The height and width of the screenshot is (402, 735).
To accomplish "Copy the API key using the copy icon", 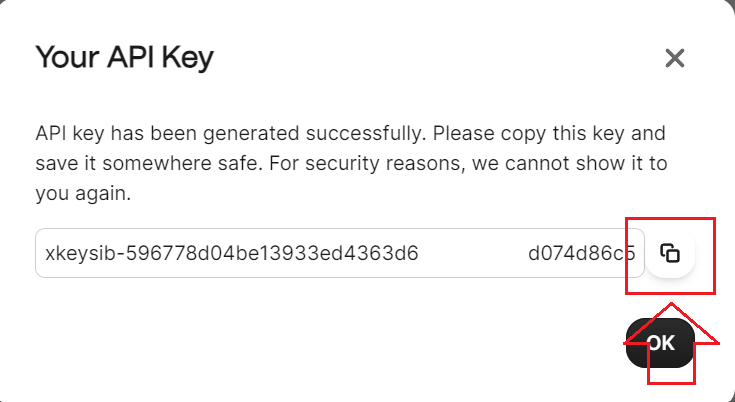I will (x=670, y=253).
